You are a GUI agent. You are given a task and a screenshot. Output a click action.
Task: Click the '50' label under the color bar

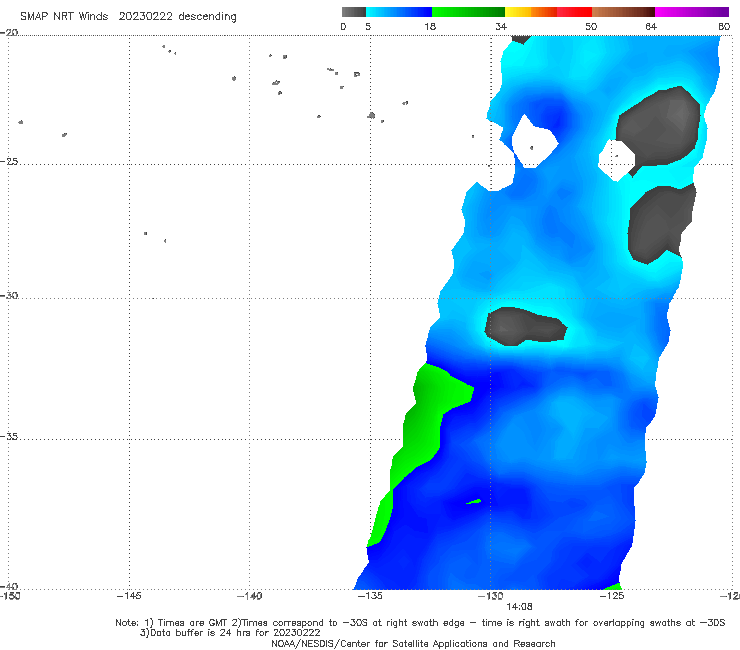pos(591,27)
